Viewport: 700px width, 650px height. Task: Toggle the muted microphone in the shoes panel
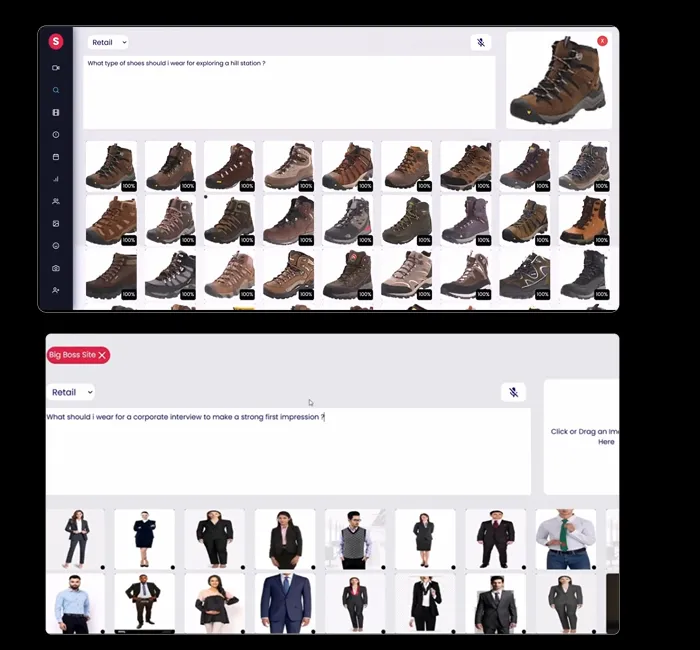pos(481,43)
